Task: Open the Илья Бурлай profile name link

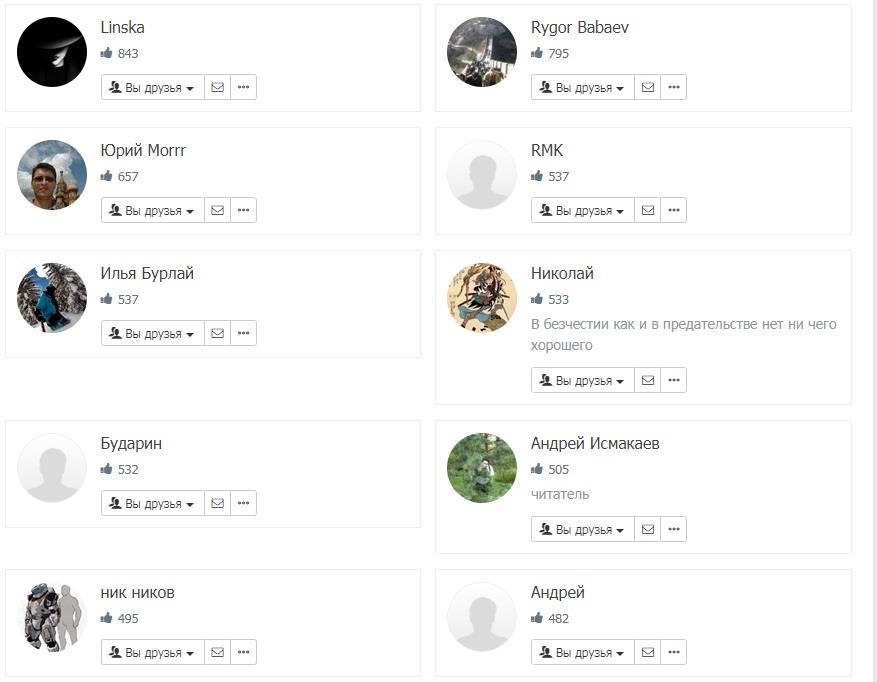Action: (x=147, y=273)
